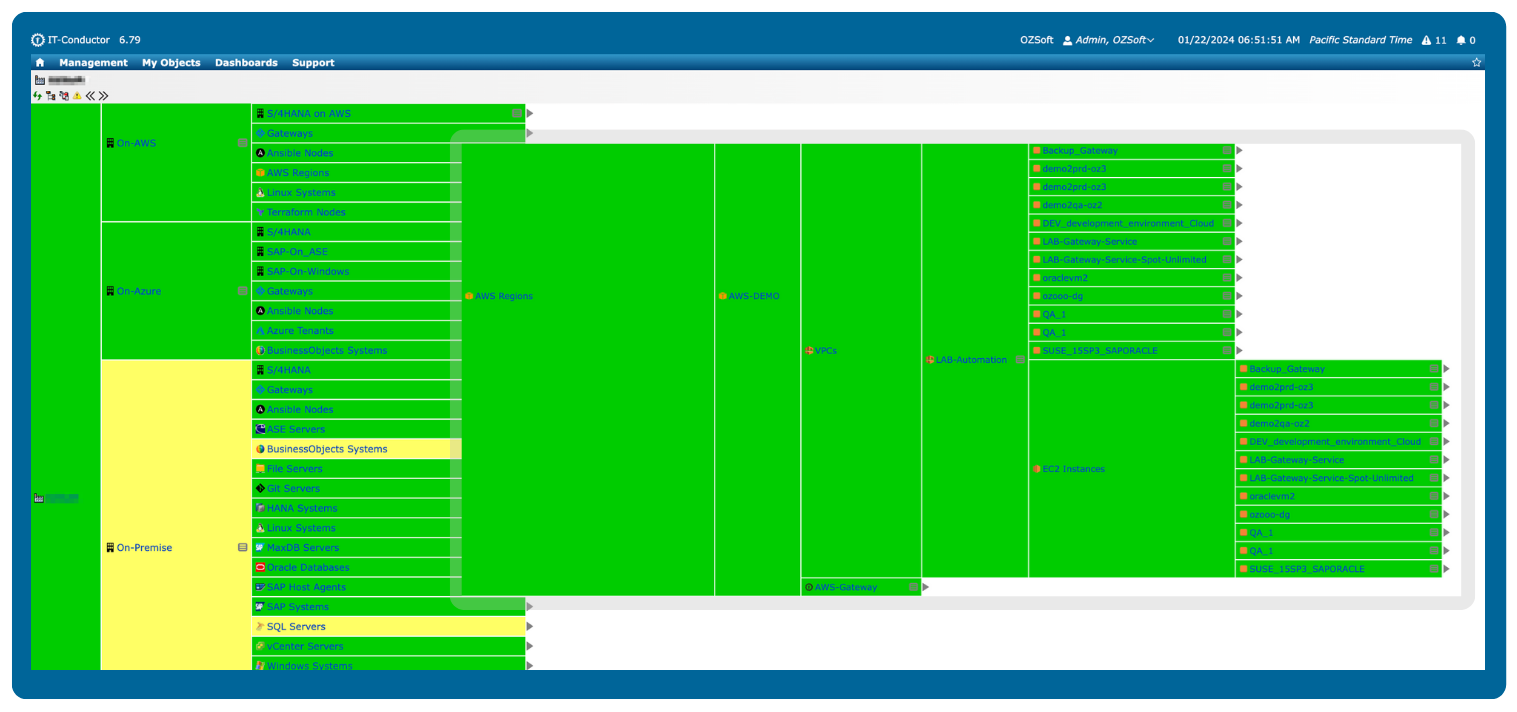The image size is (1517, 712).
Task: Select the yellow BusinessObjects Systems tile under On-Premise
Action: coord(326,449)
